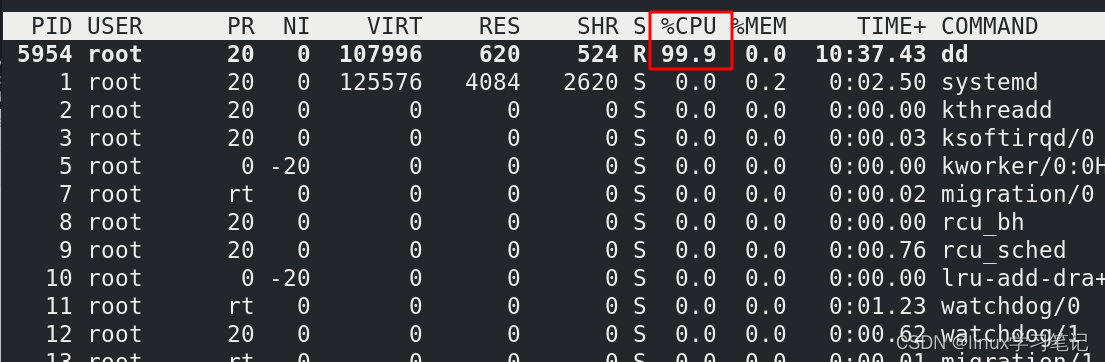
Task: Click the dd command name
Action: [955, 54]
